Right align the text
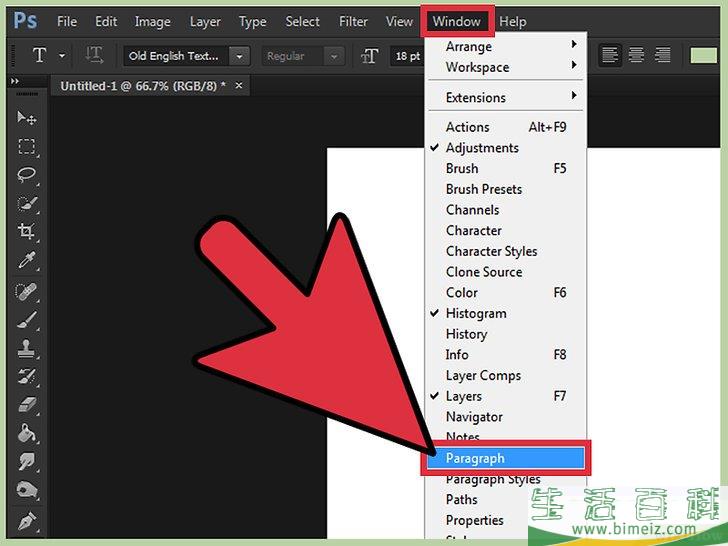This screenshot has height=546, width=728. pos(662,55)
